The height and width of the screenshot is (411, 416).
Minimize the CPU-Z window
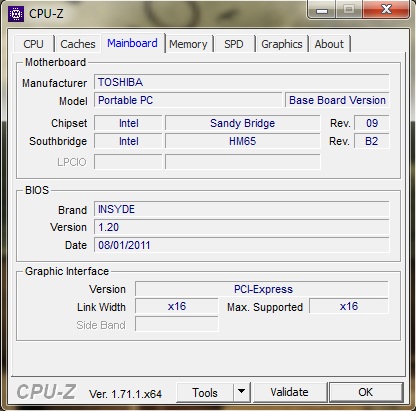pyautogui.click(x=322, y=10)
